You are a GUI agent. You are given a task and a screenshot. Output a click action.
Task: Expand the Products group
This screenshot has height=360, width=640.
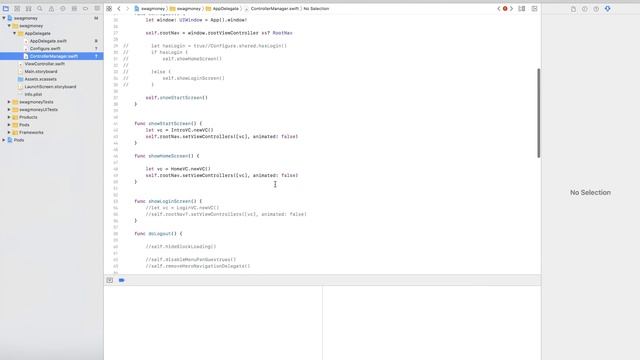coord(9,117)
